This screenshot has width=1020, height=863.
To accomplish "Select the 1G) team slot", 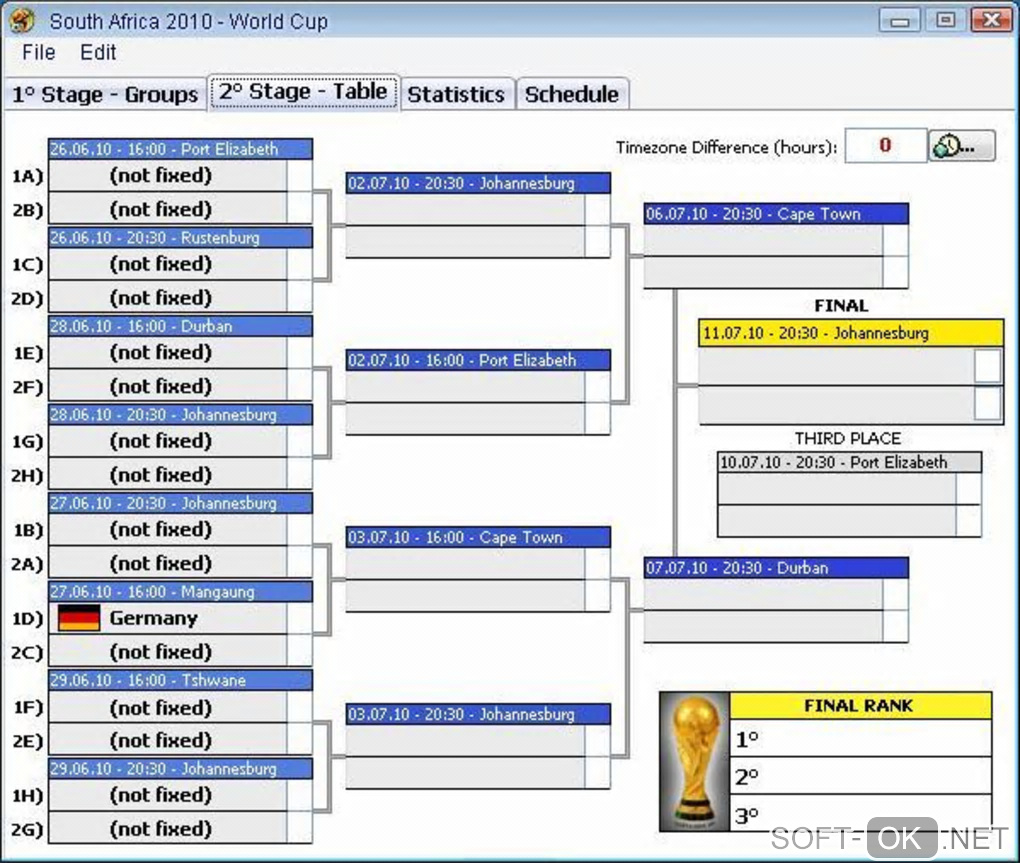I will click(168, 441).
